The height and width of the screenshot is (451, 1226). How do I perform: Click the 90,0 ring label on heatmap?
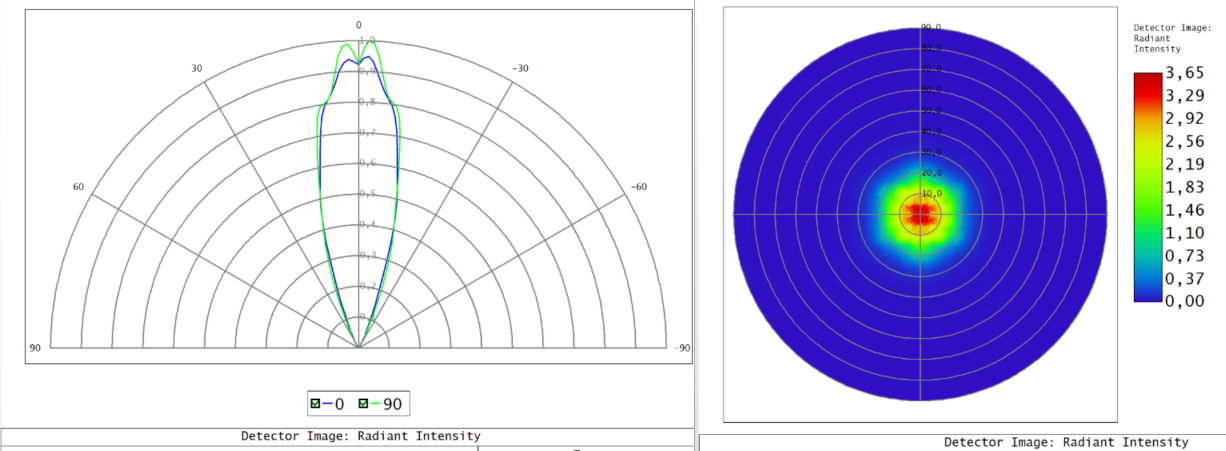coord(931,28)
